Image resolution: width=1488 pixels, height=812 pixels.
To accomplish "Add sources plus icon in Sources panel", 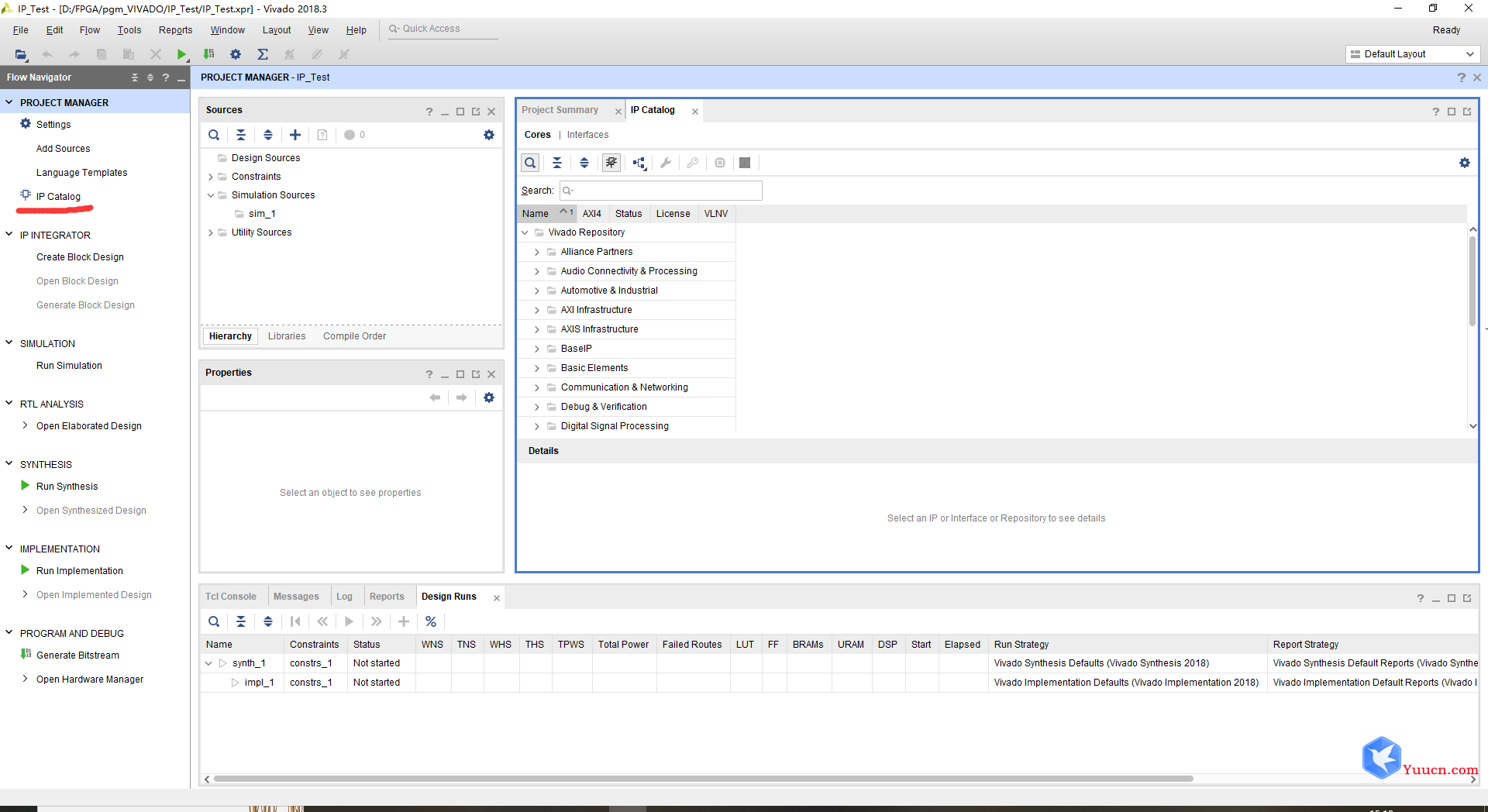I will (295, 135).
